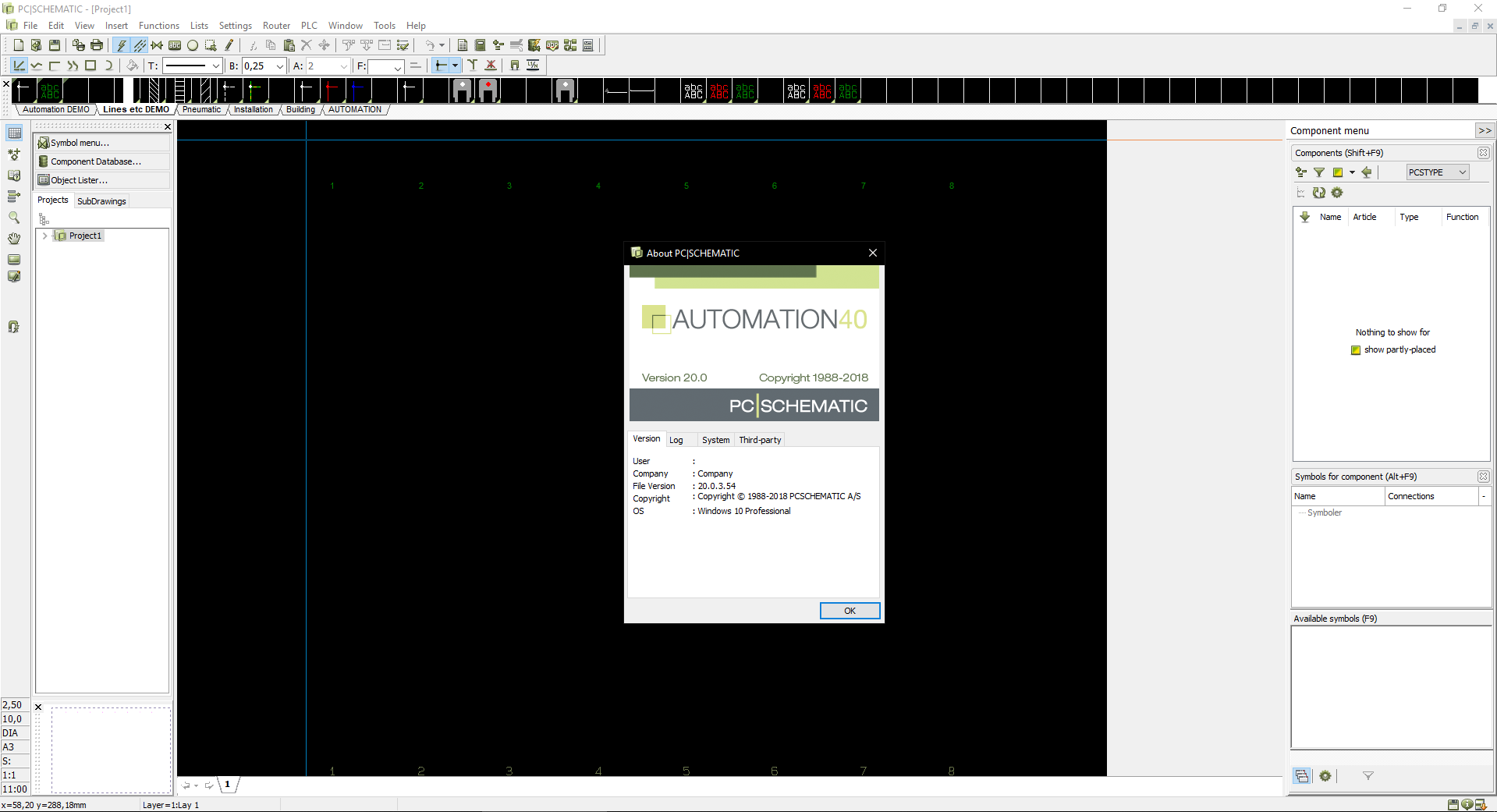Switch to Automation DEMO symbol tab
The width and height of the screenshot is (1497, 812).
pyautogui.click(x=55, y=110)
